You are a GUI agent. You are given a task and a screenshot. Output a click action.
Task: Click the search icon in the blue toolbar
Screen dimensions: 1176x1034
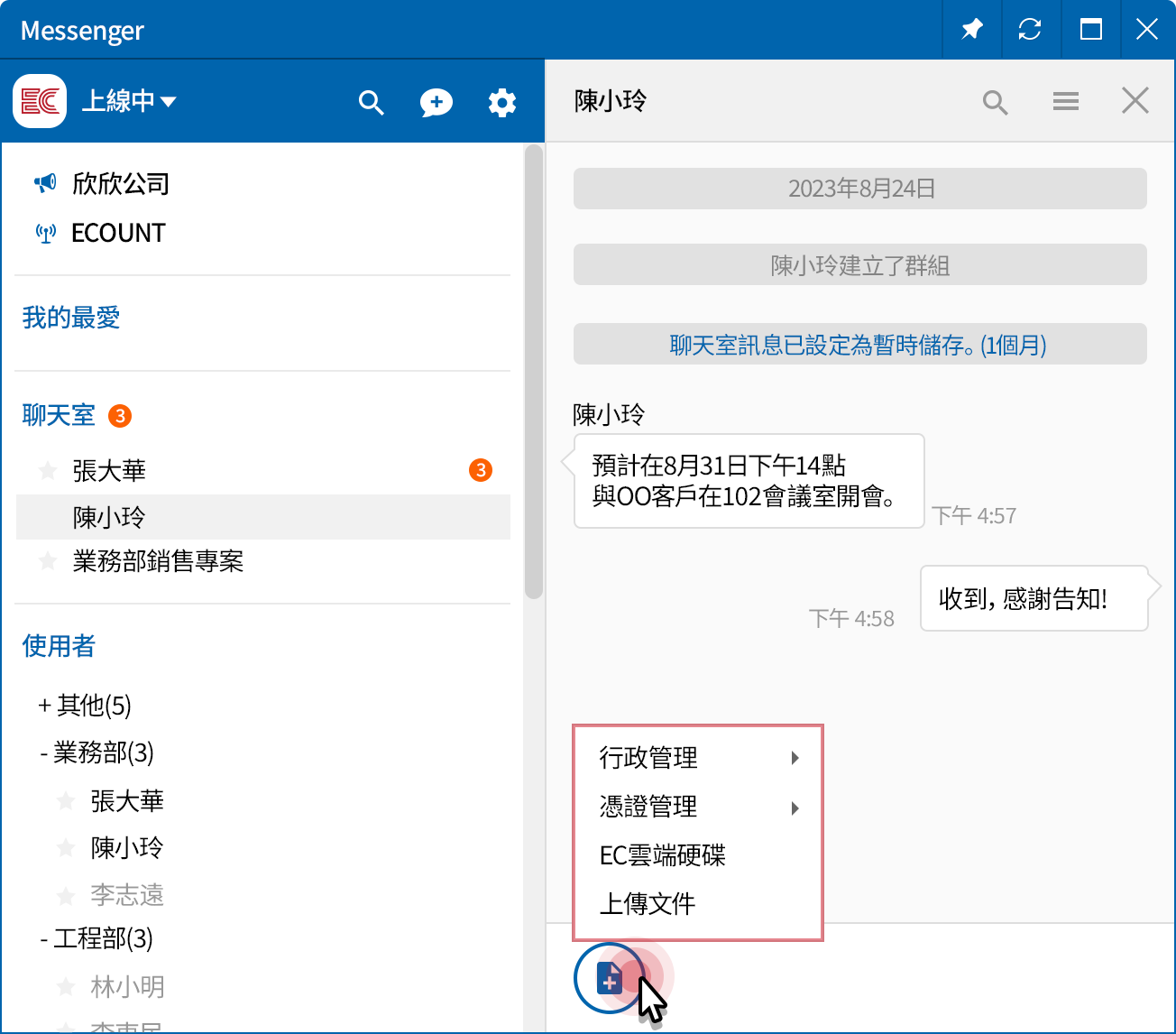point(371,102)
